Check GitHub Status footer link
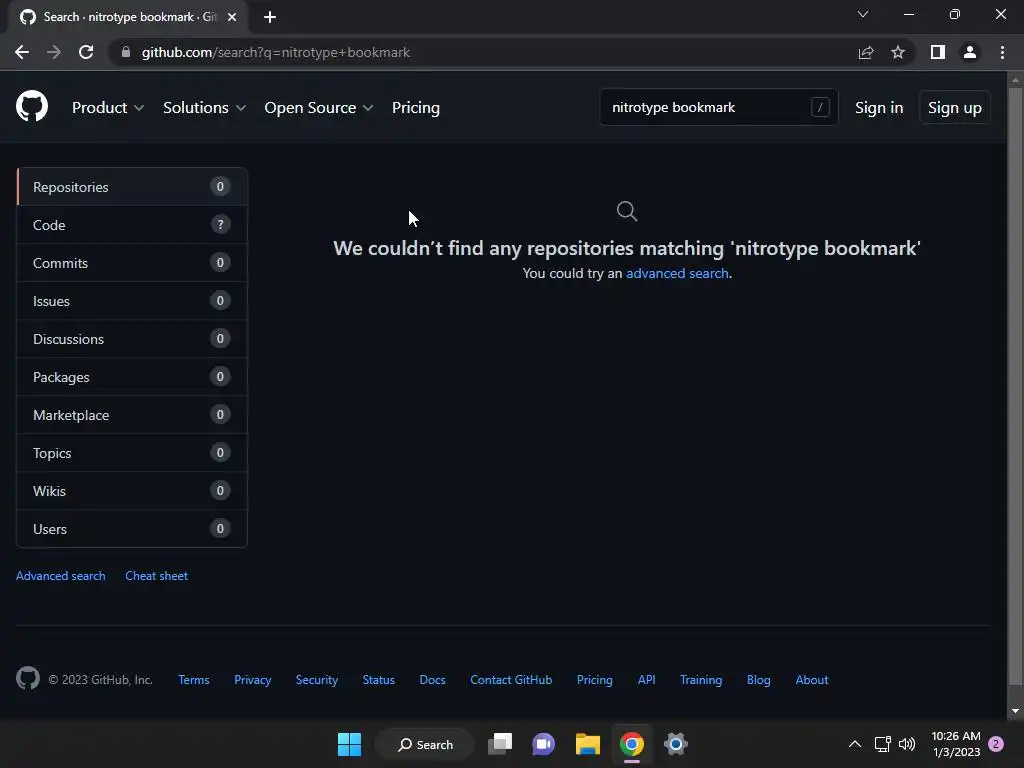Image resolution: width=1024 pixels, height=768 pixels. [x=379, y=679]
